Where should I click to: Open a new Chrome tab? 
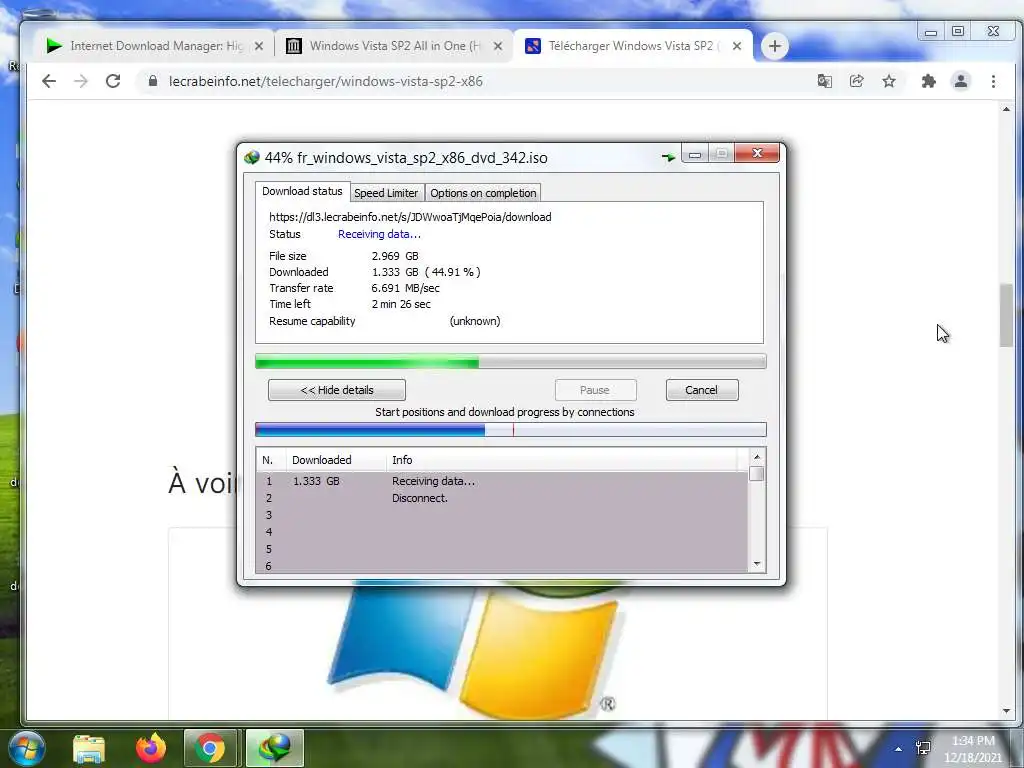pyautogui.click(x=775, y=46)
